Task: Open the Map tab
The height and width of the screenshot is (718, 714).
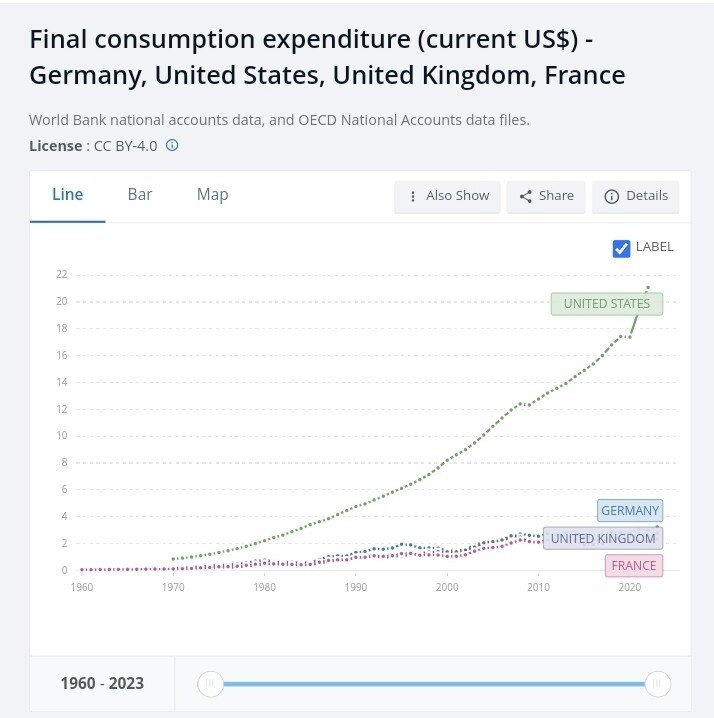Action: tap(212, 195)
